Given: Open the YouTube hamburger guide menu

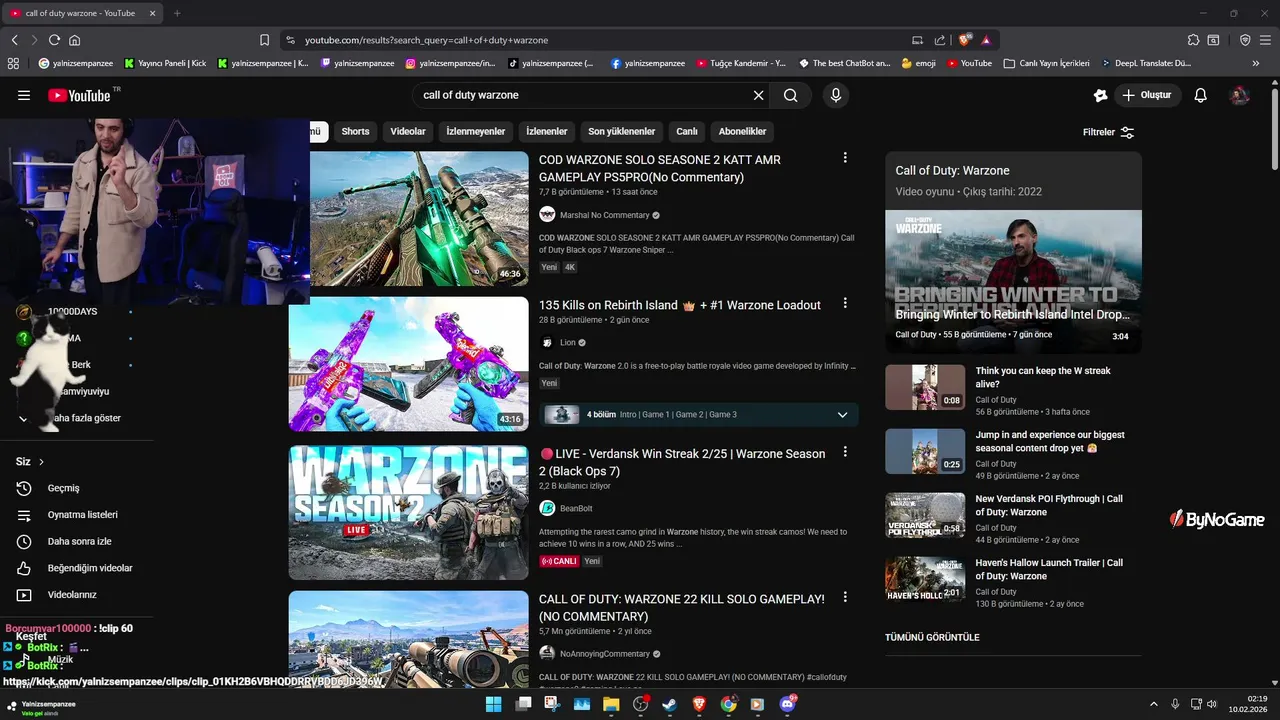Looking at the screenshot, I should point(24,95).
